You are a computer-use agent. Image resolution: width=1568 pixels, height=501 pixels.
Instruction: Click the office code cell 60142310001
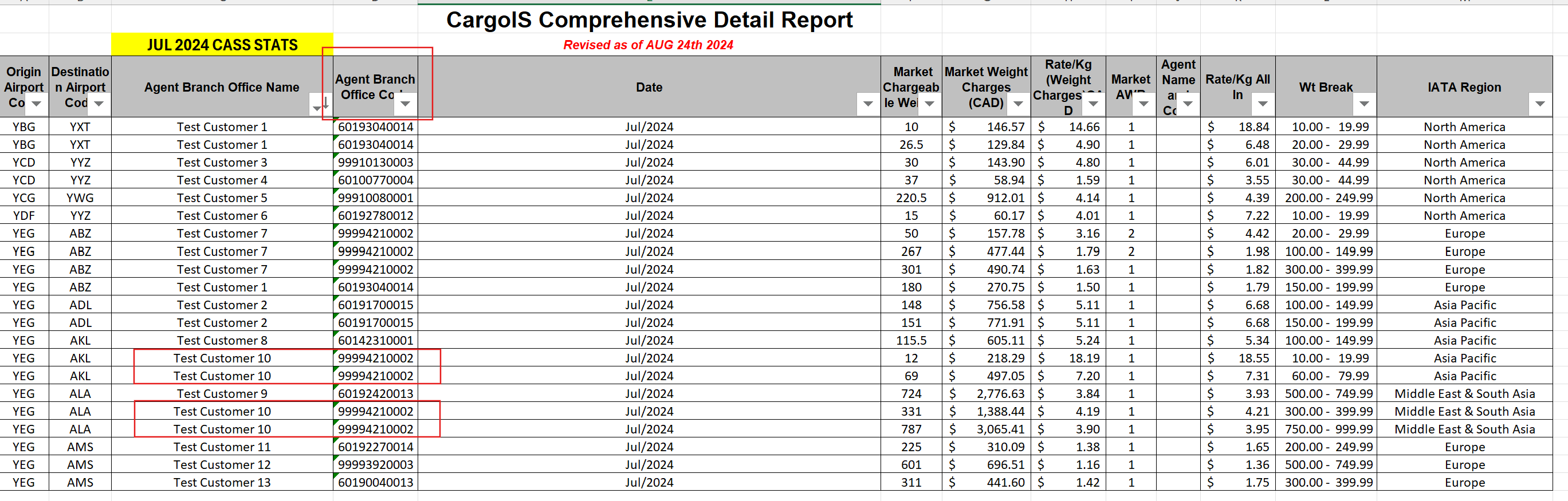click(376, 341)
